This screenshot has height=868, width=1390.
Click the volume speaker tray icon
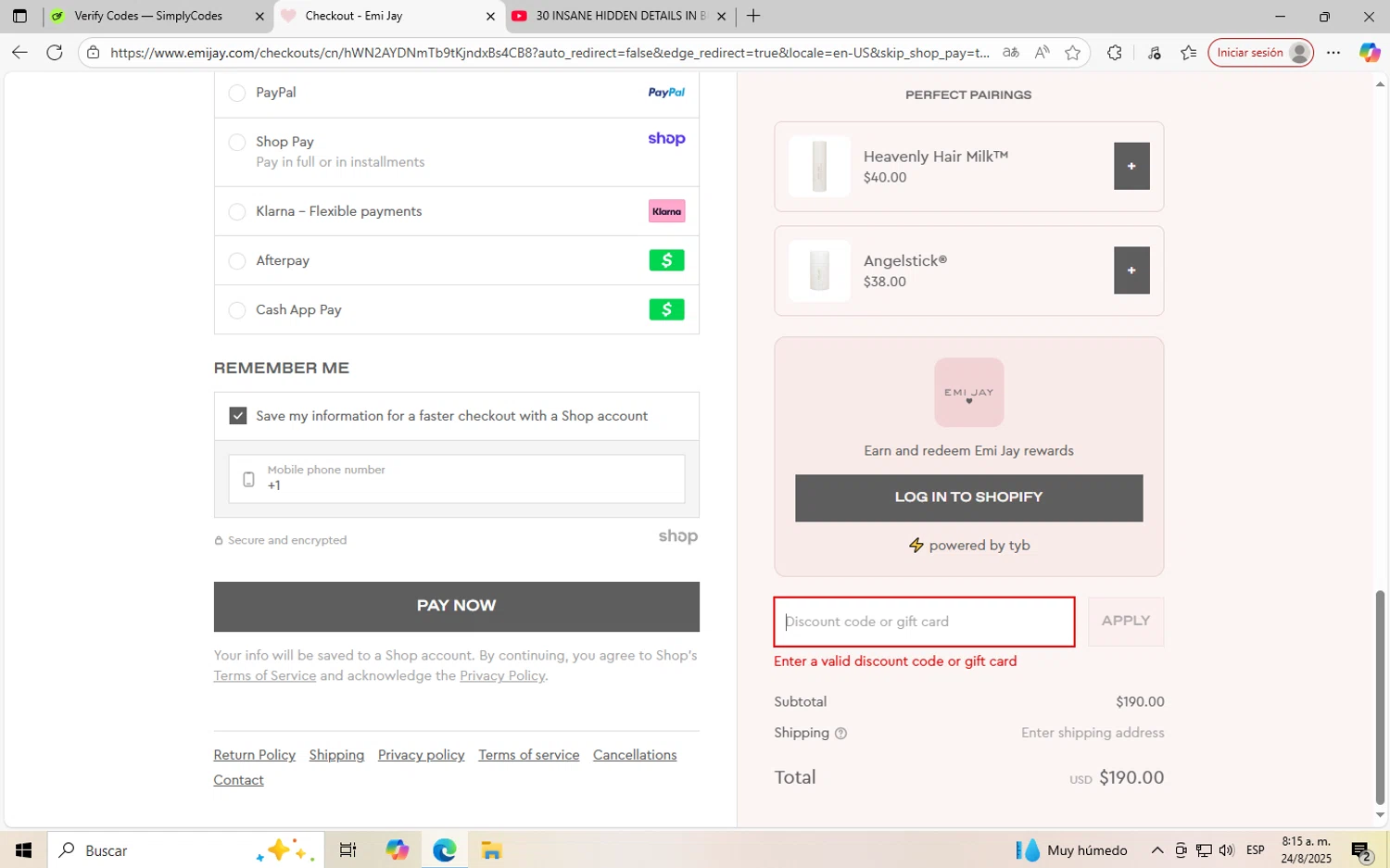(x=1227, y=850)
